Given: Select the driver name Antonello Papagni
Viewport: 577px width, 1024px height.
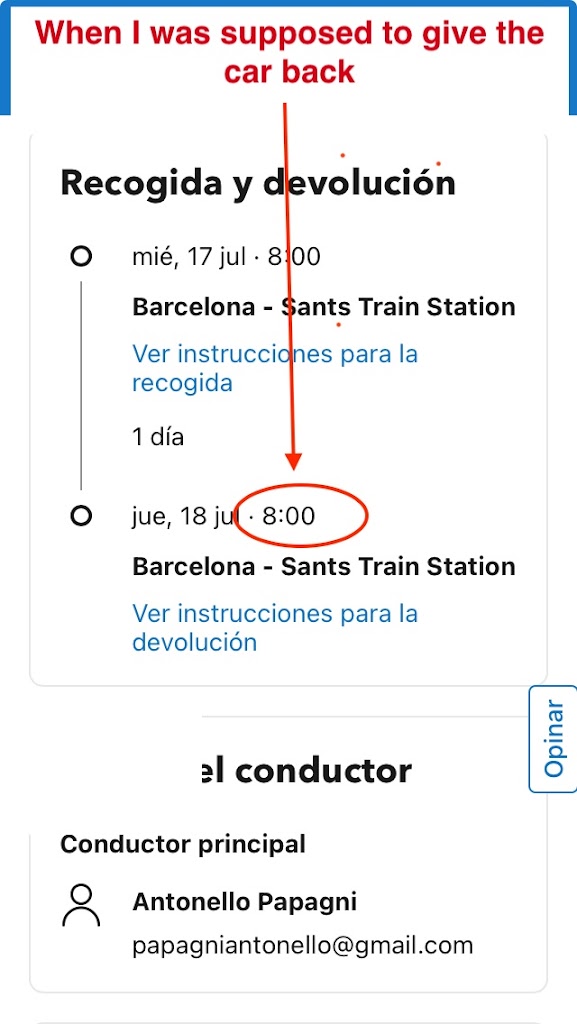Looking at the screenshot, I should pos(245,902).
